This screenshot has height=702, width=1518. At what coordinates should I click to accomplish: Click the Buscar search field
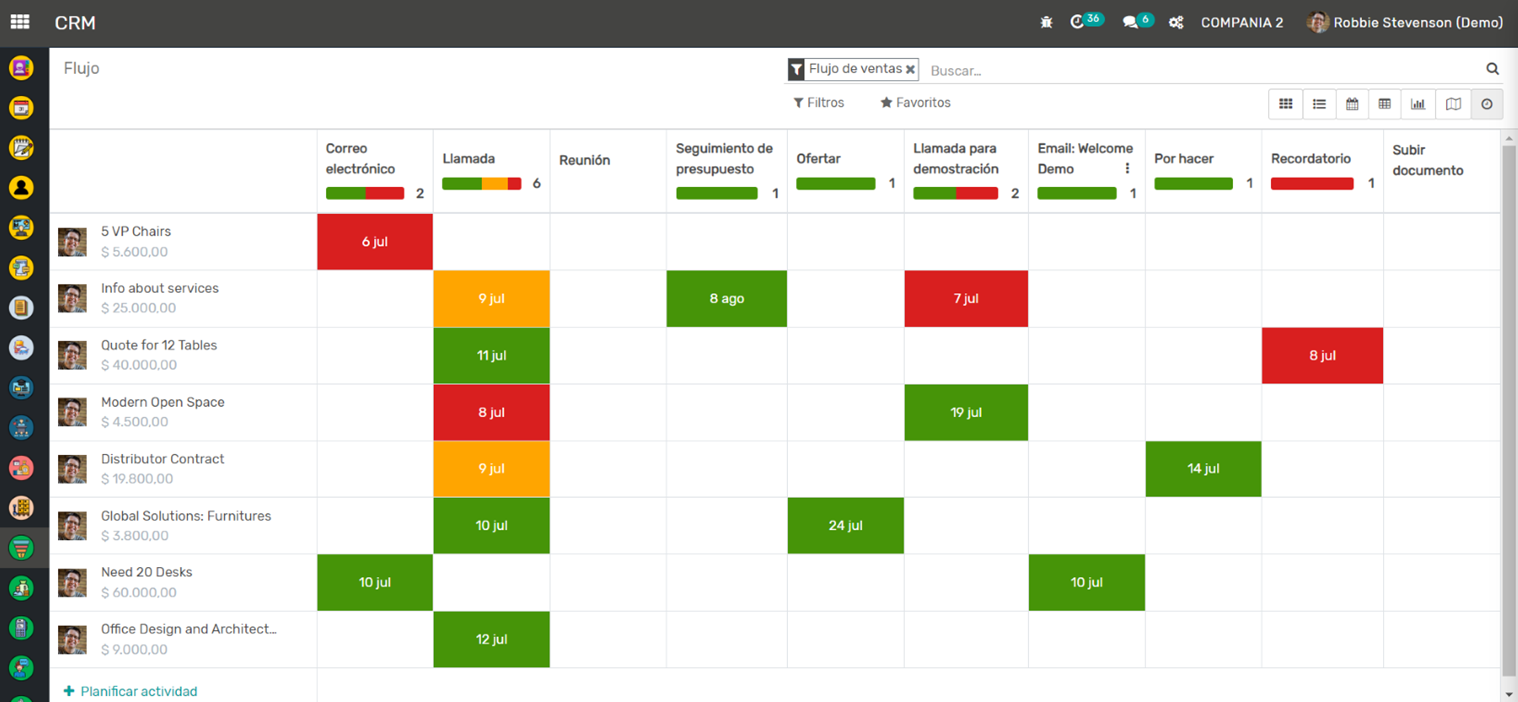pyautogui.click(x=1200, y=70)
